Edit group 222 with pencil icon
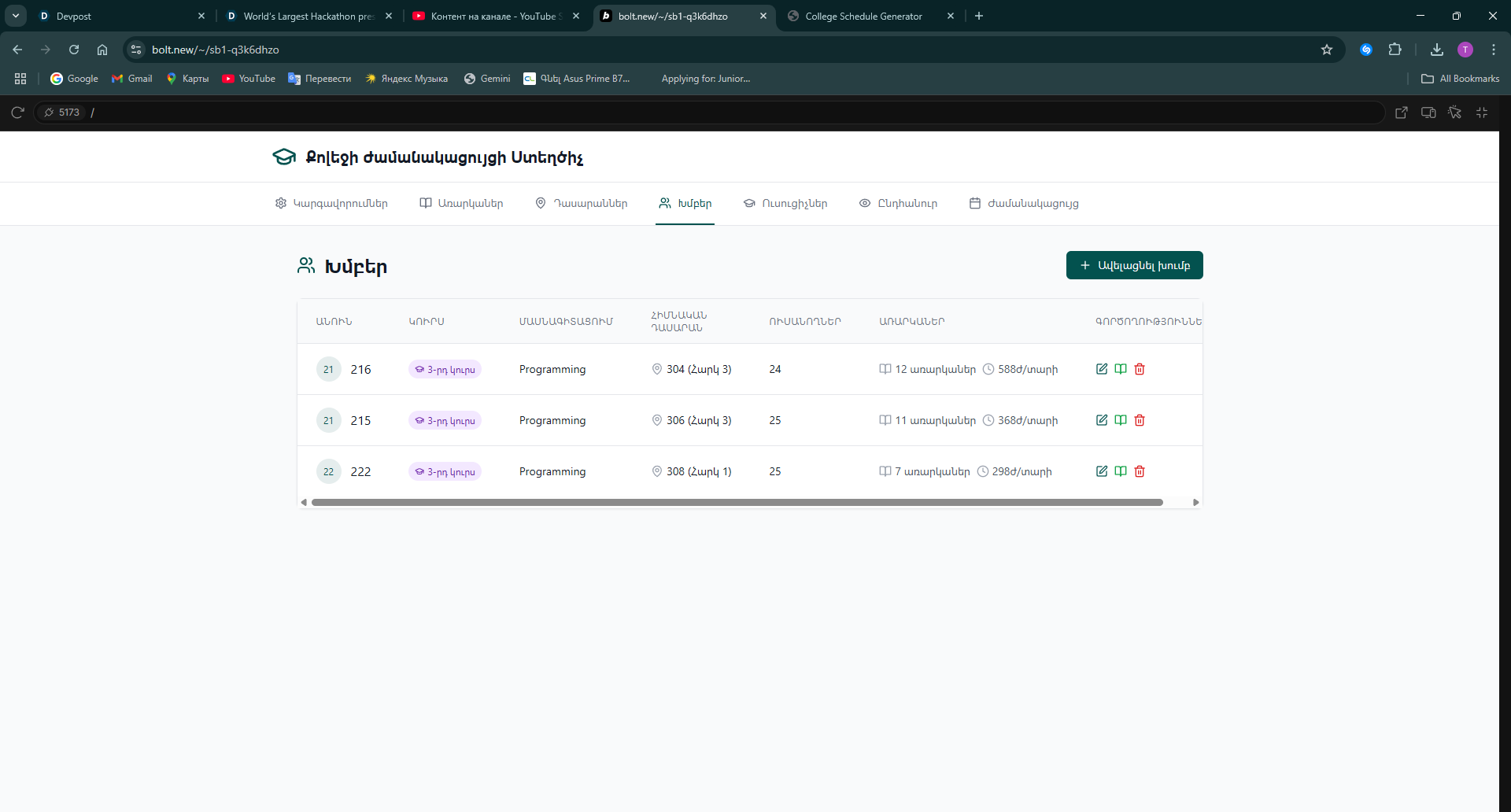The image size is (1511, 812). click(1102, 471)
